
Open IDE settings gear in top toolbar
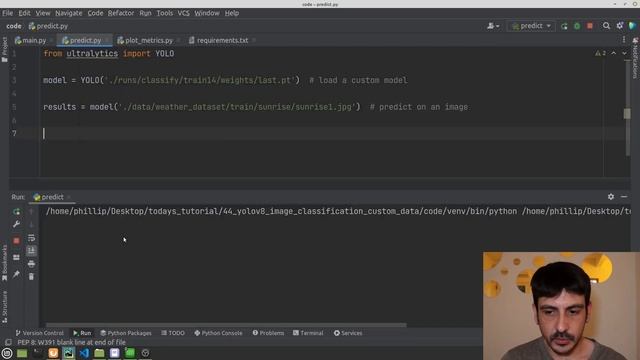point(620,26)
